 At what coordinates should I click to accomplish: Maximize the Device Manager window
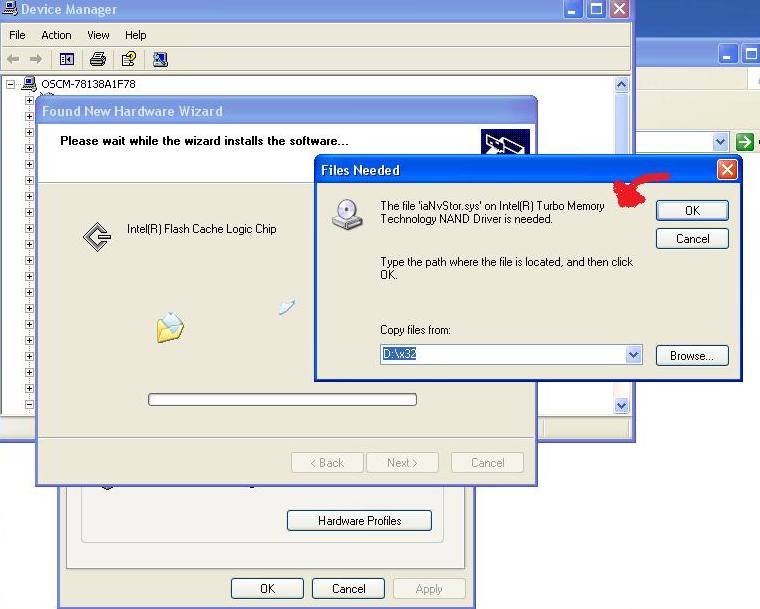pos(596,9)
